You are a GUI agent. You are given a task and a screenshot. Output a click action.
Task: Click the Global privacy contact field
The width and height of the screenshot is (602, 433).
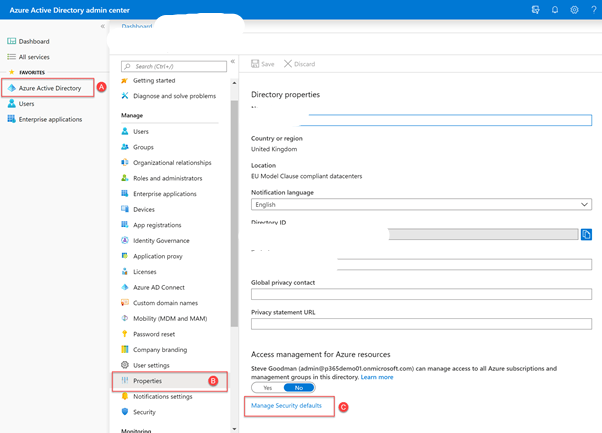[421, 294]
